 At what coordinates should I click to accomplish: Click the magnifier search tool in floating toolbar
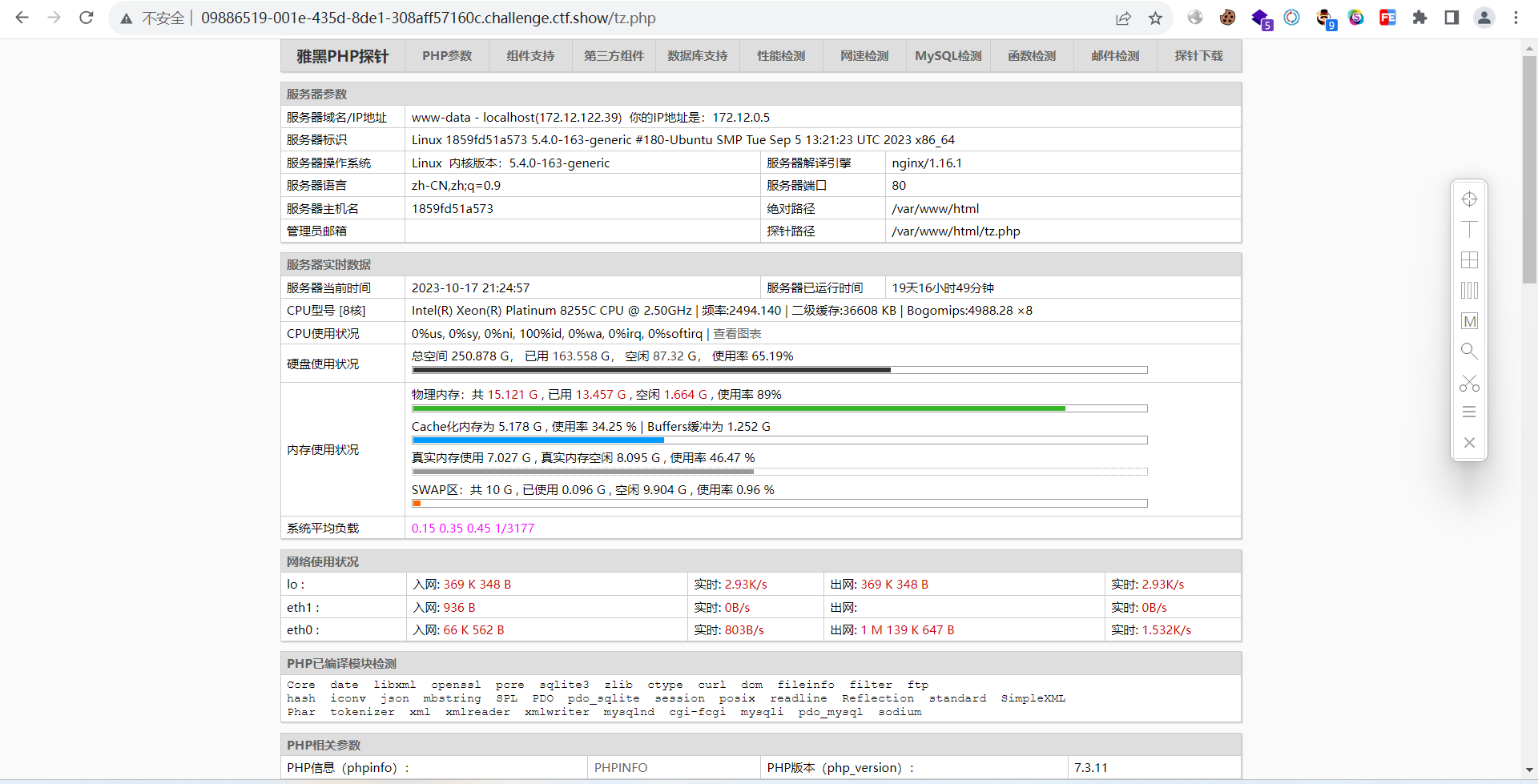pos(1469,351)
